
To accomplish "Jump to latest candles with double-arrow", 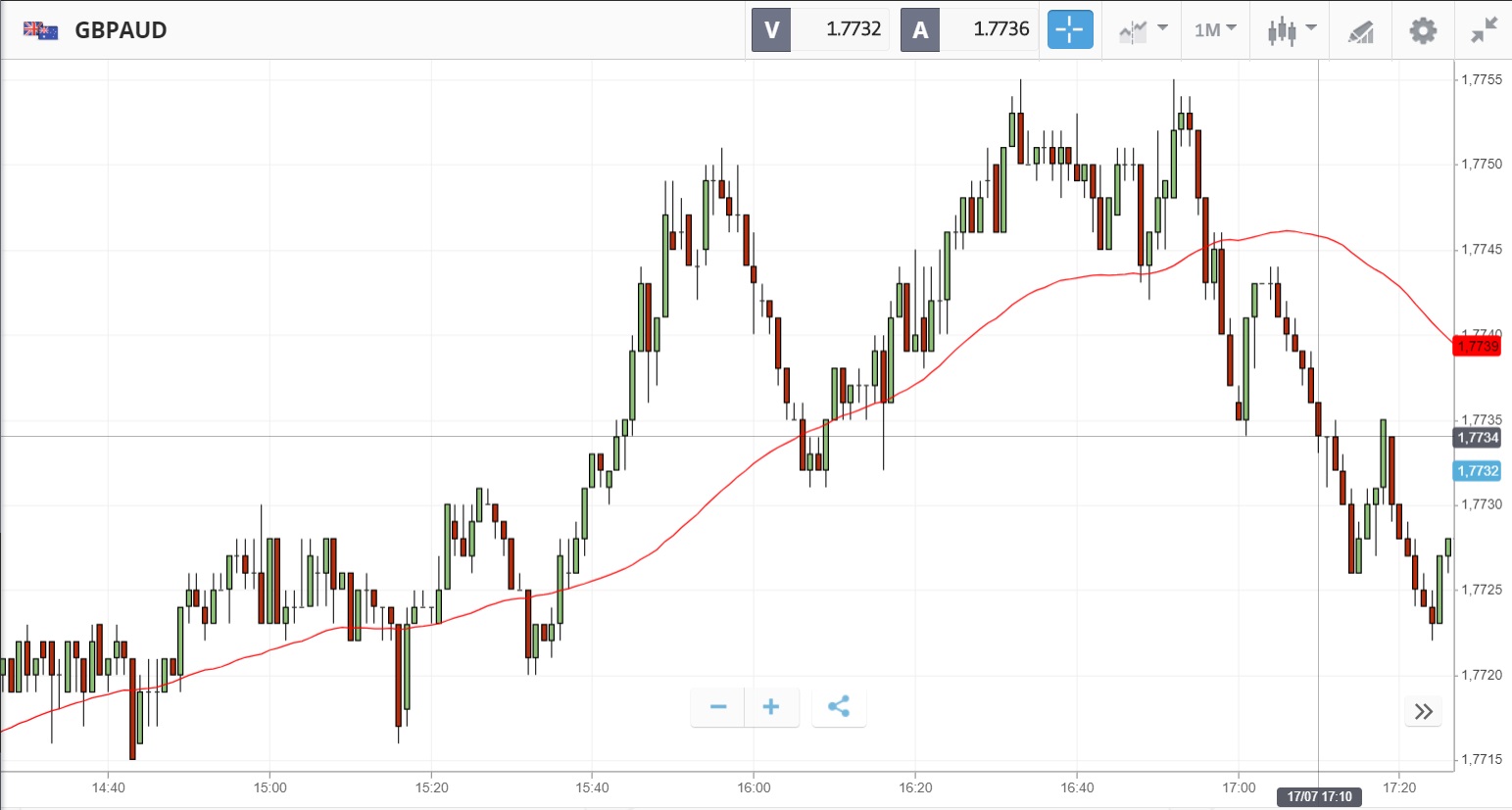I will point(1424,711).
